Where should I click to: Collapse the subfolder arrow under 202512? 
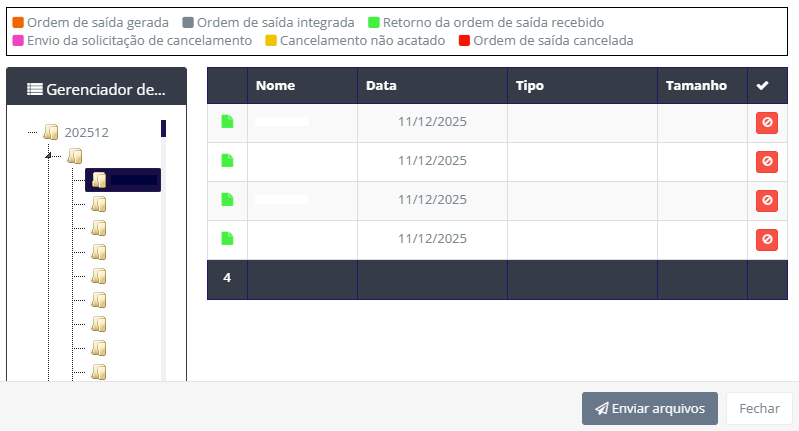tap(47, 155)
